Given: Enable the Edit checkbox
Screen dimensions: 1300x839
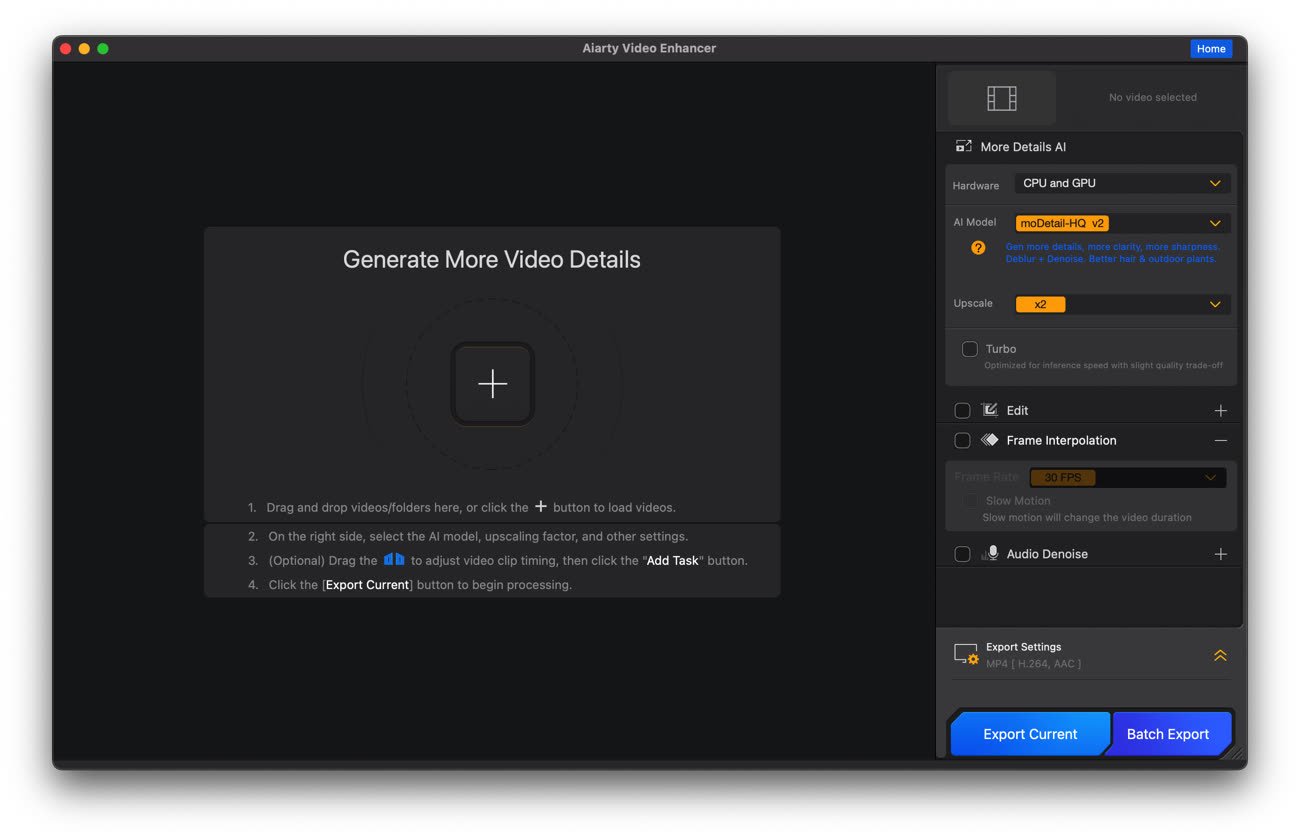Looking at the screenshot, I should 962,410.
